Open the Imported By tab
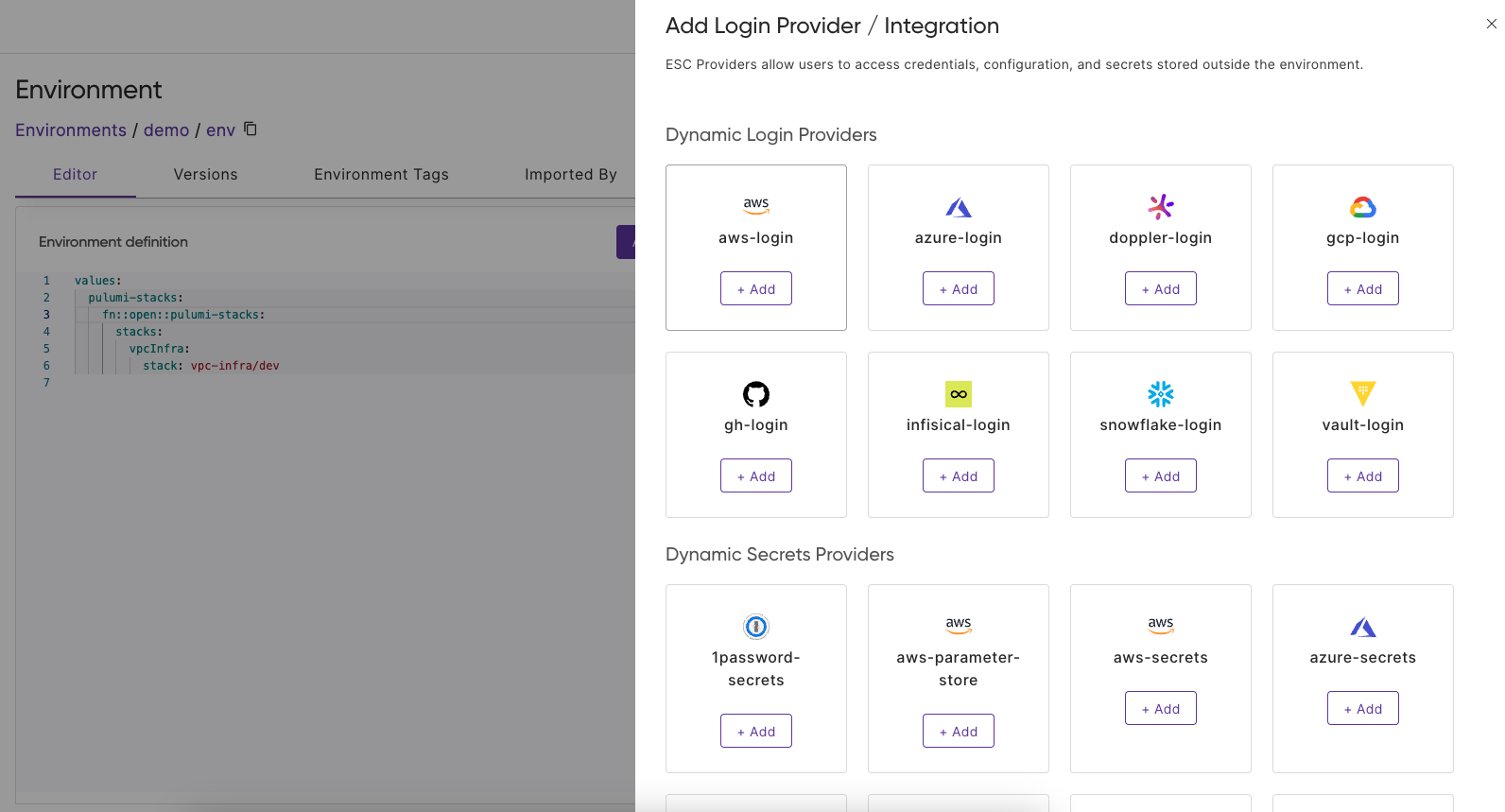The image size is (1505, 812). (571, 175)
